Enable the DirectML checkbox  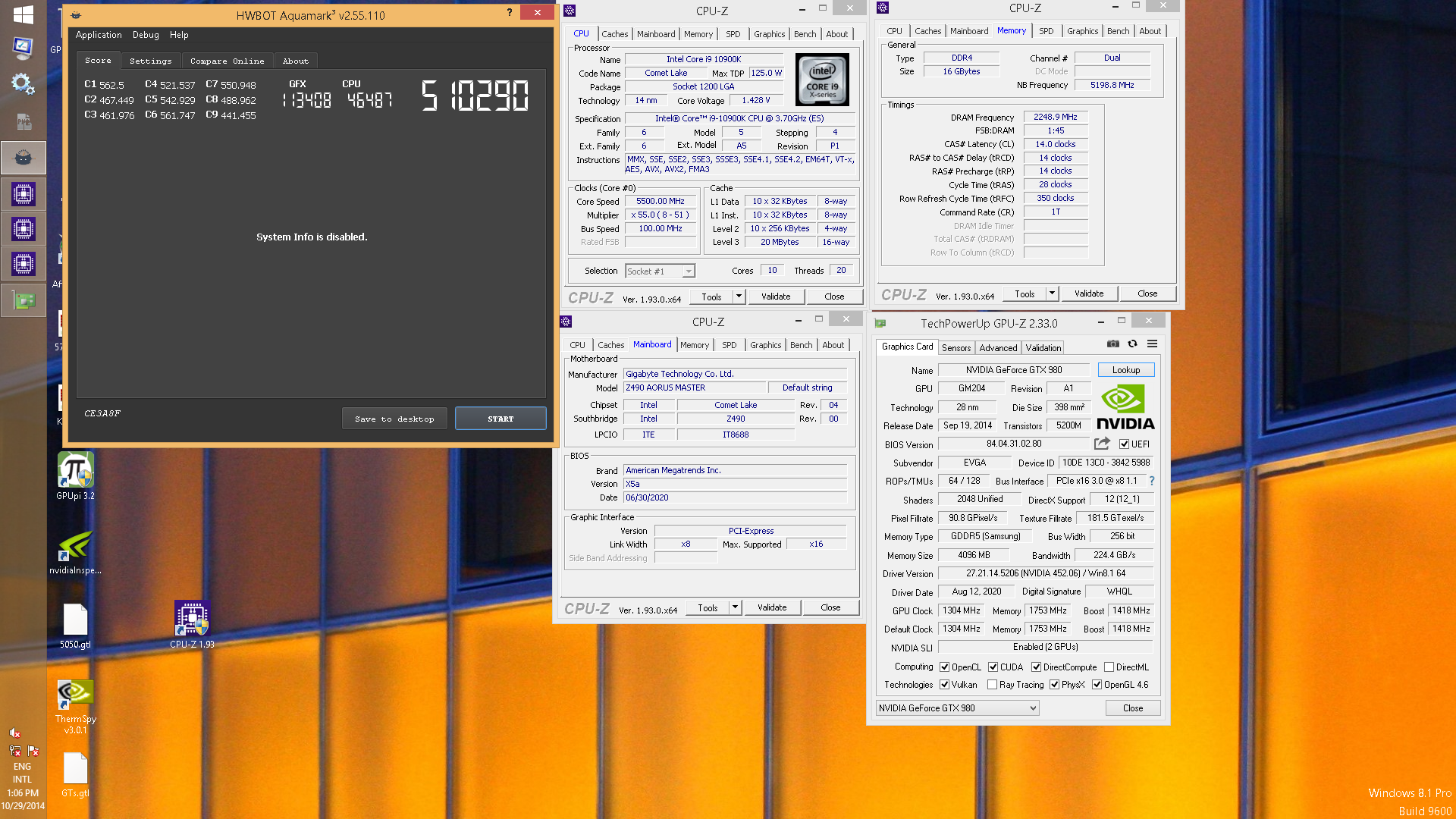pos(1109,667)
